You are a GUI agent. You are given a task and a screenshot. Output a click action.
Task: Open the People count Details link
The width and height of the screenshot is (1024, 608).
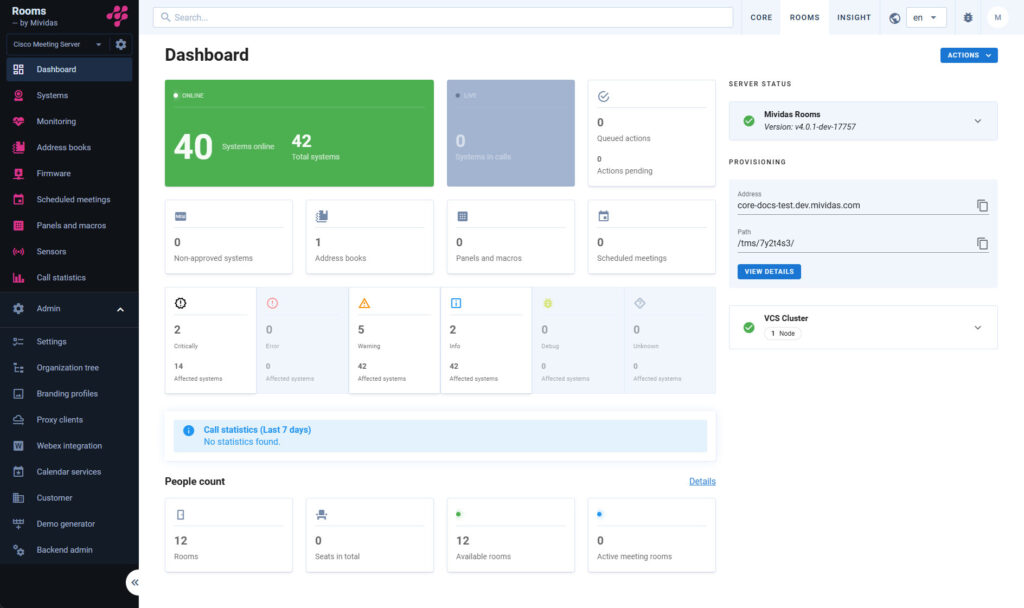tap(702, 482)
